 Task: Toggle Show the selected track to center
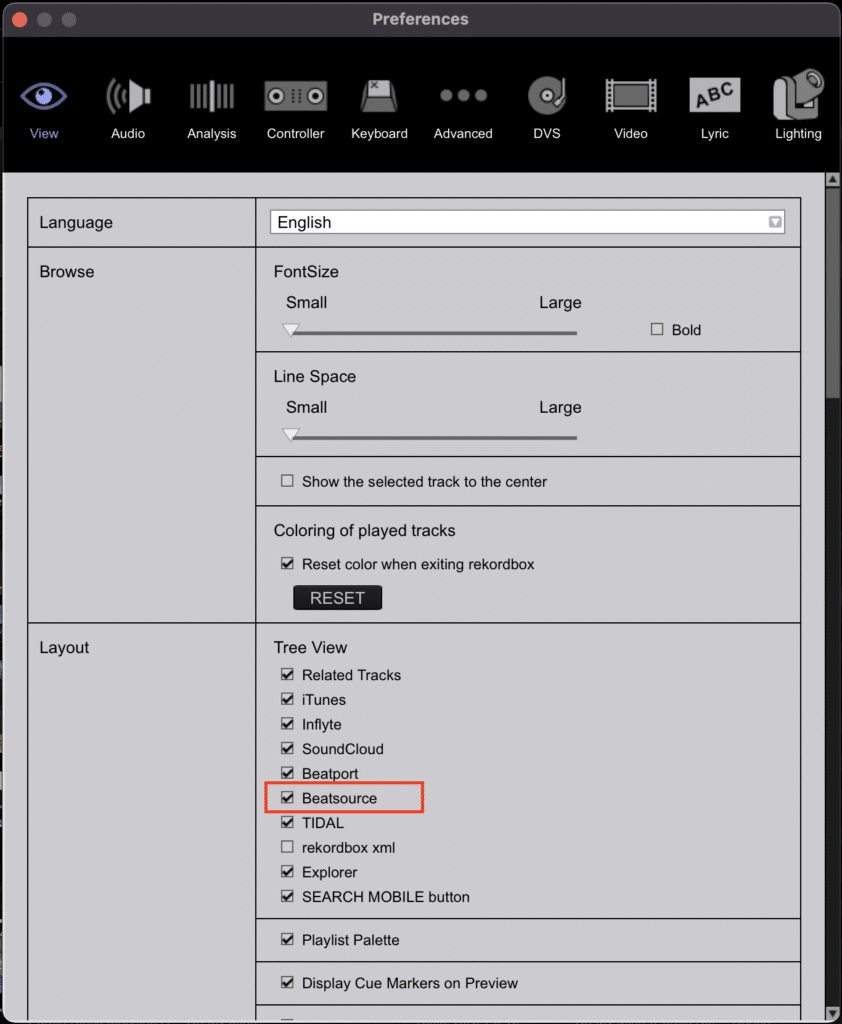pos(288,481)
